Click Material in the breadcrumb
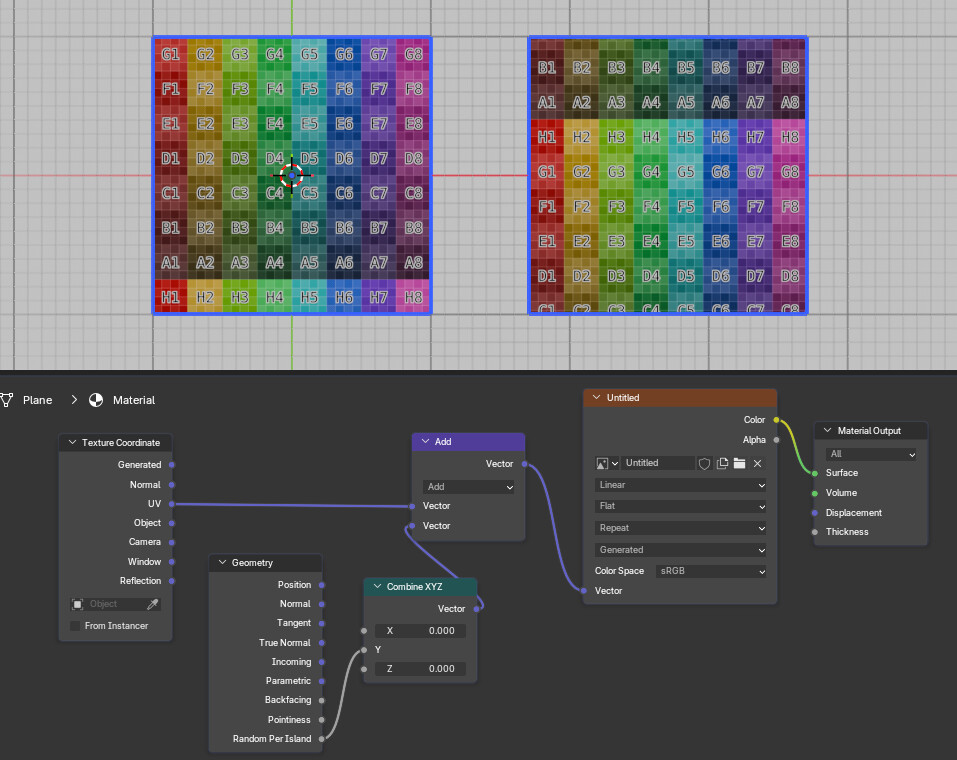 pyautogui.click(x=134, y=400)
